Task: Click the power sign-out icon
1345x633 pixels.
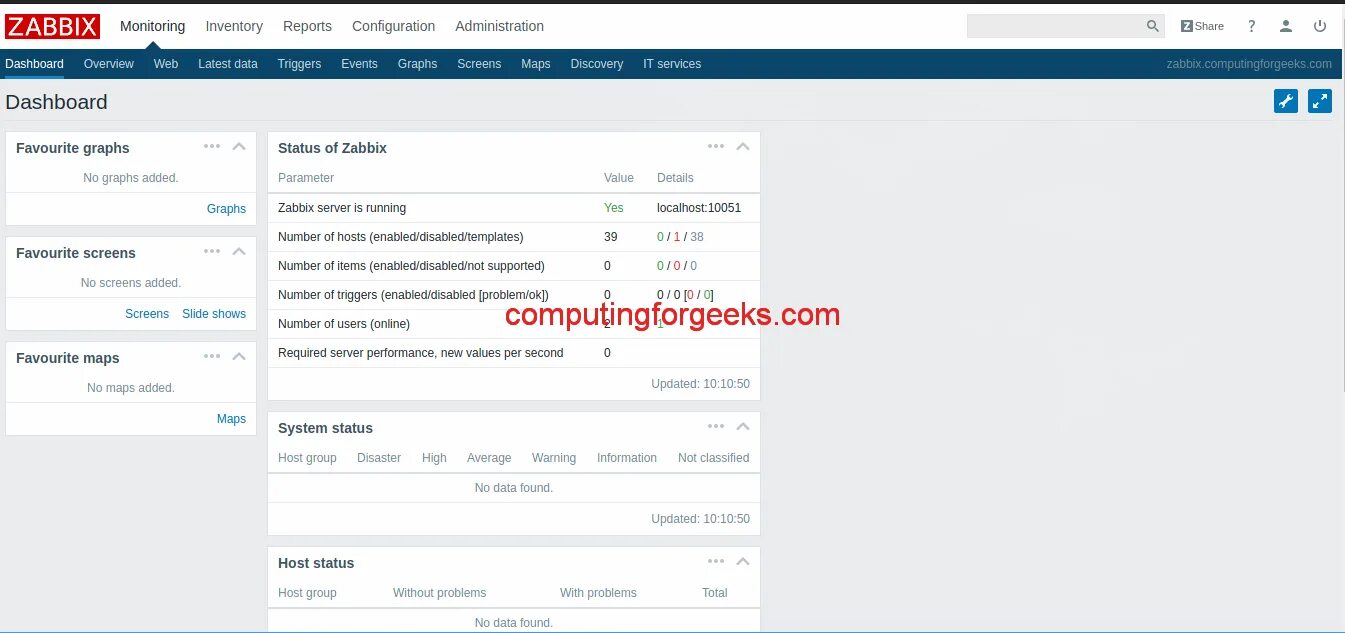Action: [1320, 27]
